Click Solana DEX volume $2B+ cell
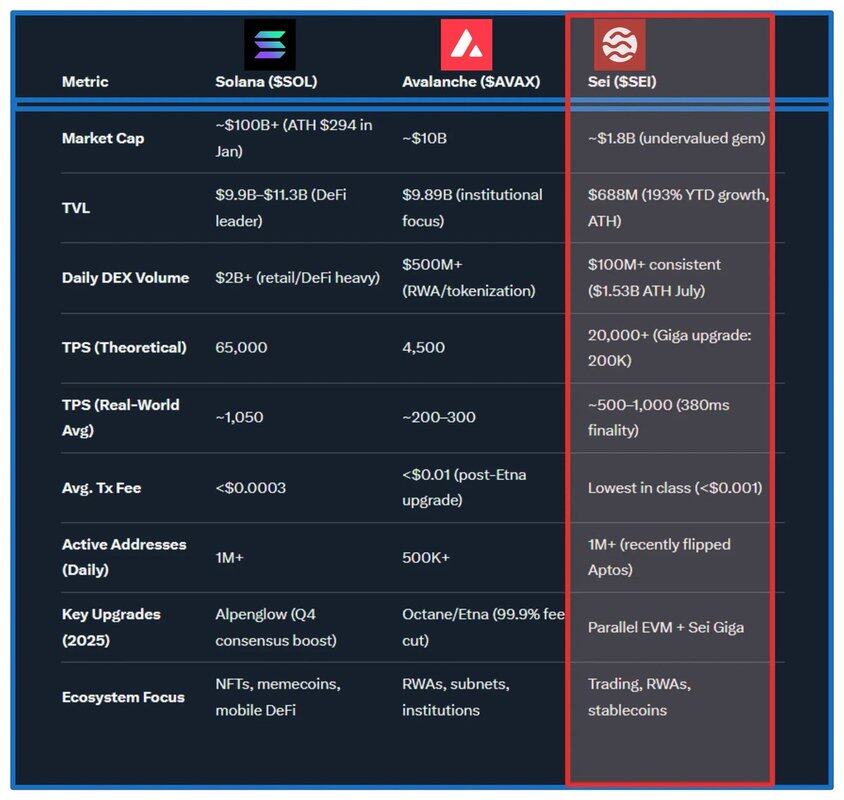The width and height of the screenshot is (844, 800). [298, 278]
